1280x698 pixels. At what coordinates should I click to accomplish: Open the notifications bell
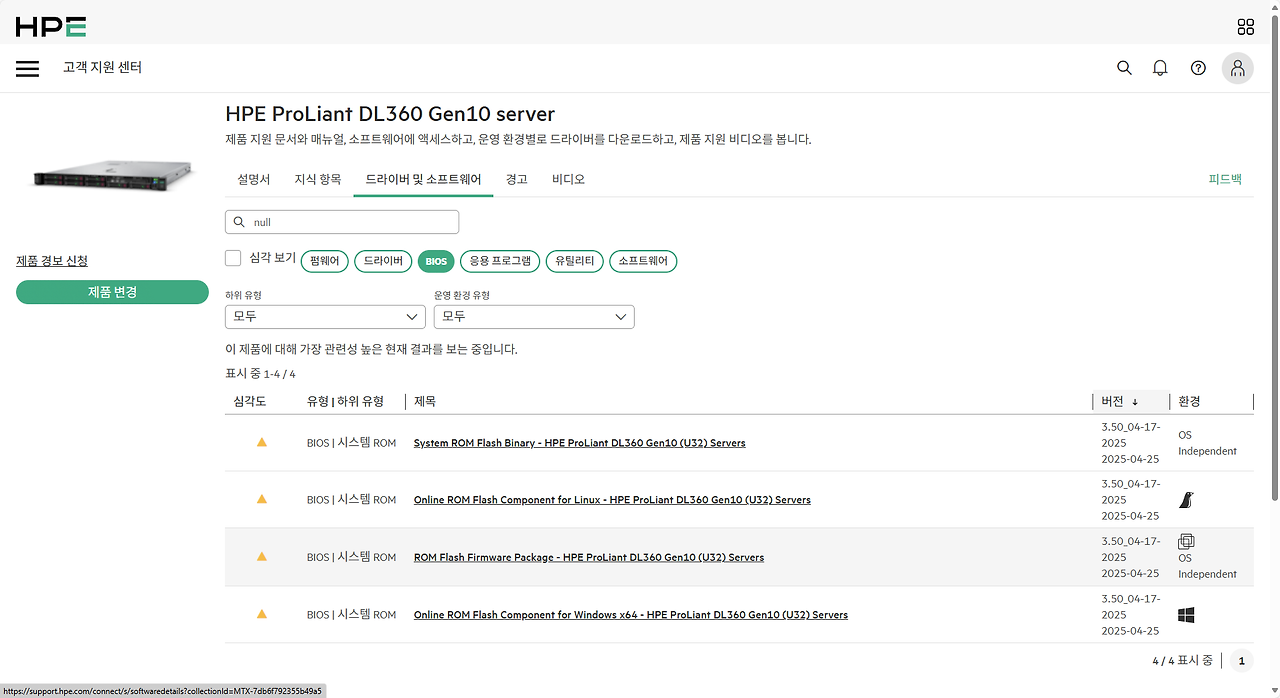1160,67
